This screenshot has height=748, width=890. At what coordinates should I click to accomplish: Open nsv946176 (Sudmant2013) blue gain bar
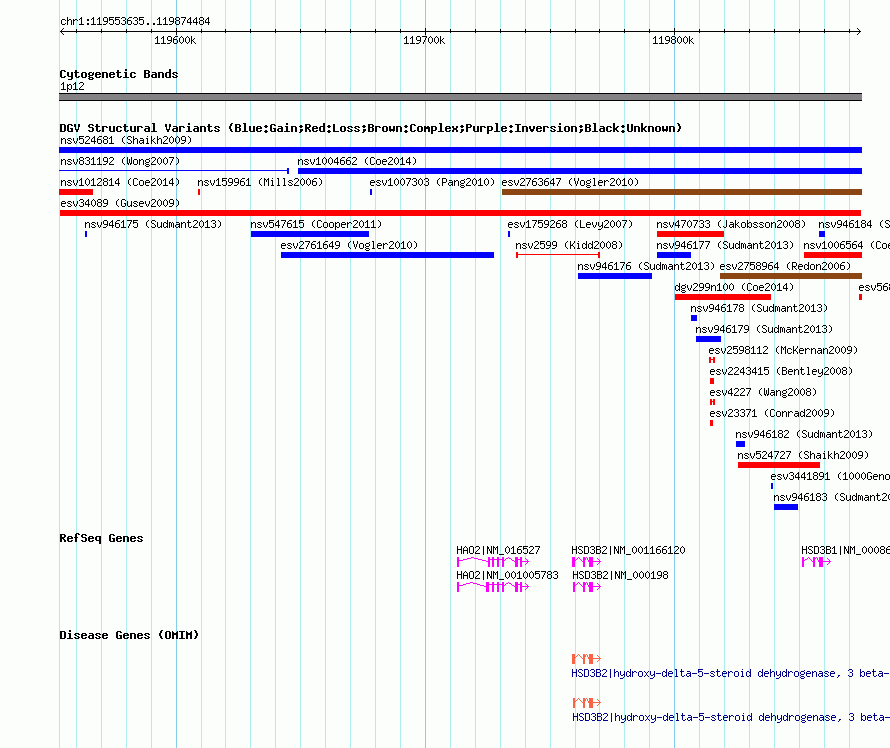coord(615,276)
